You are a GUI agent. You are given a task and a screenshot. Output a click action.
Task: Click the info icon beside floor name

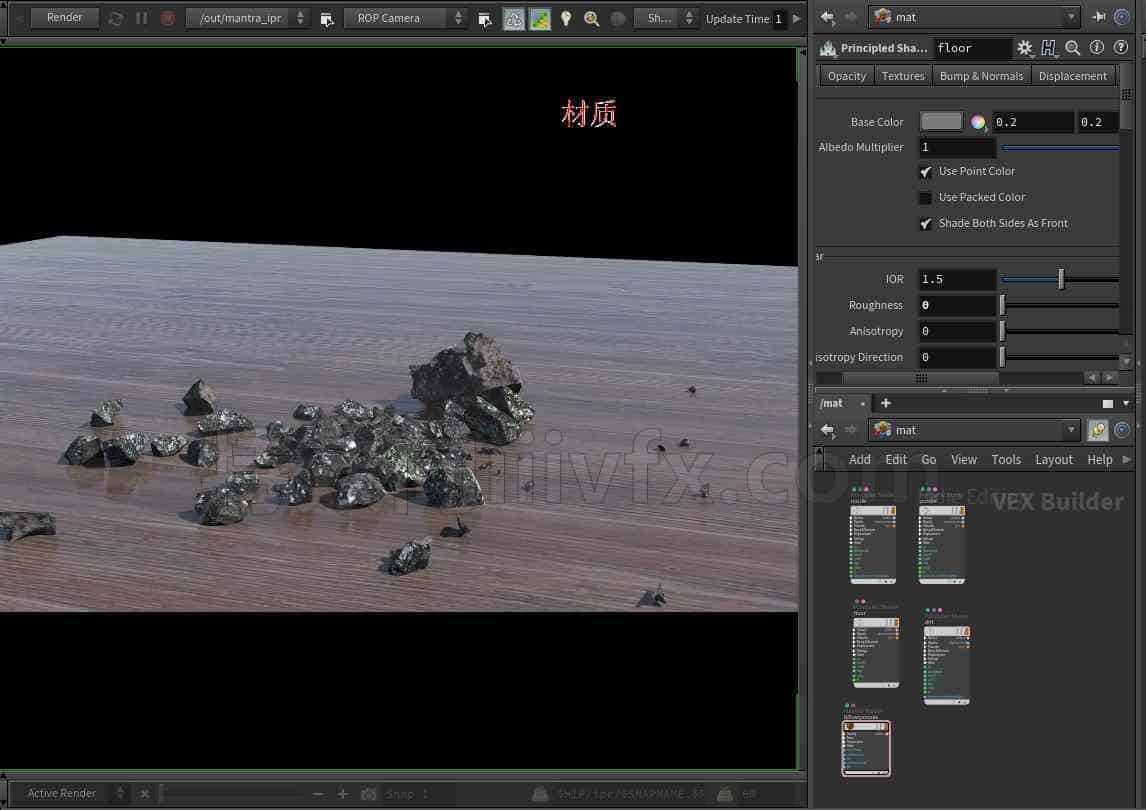click(x=1096, y=48)
